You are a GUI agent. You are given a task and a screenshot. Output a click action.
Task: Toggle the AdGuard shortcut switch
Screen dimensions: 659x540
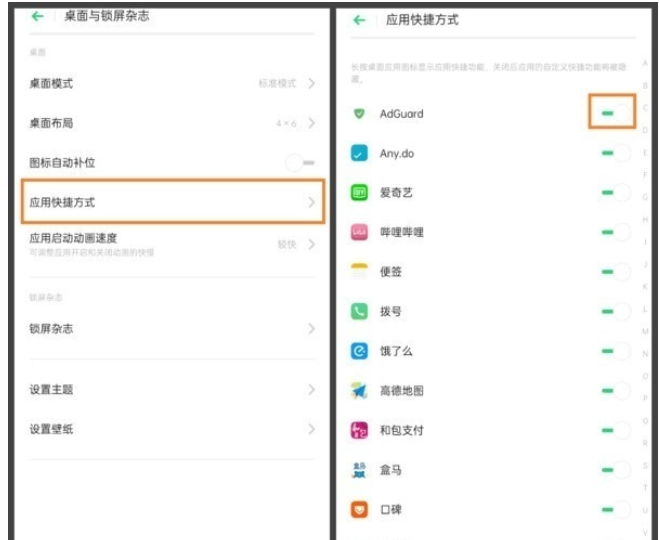coord(613,113)
